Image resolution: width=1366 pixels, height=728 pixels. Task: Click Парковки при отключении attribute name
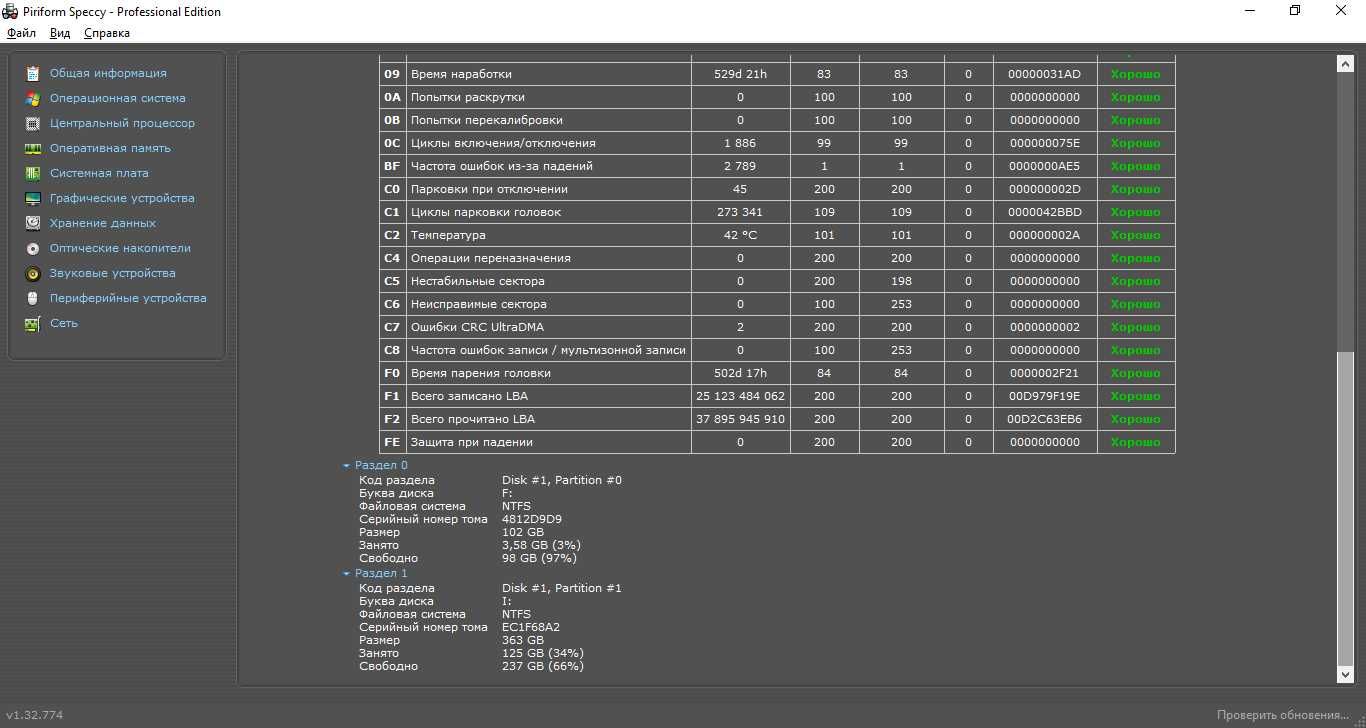tap(489, 189)
